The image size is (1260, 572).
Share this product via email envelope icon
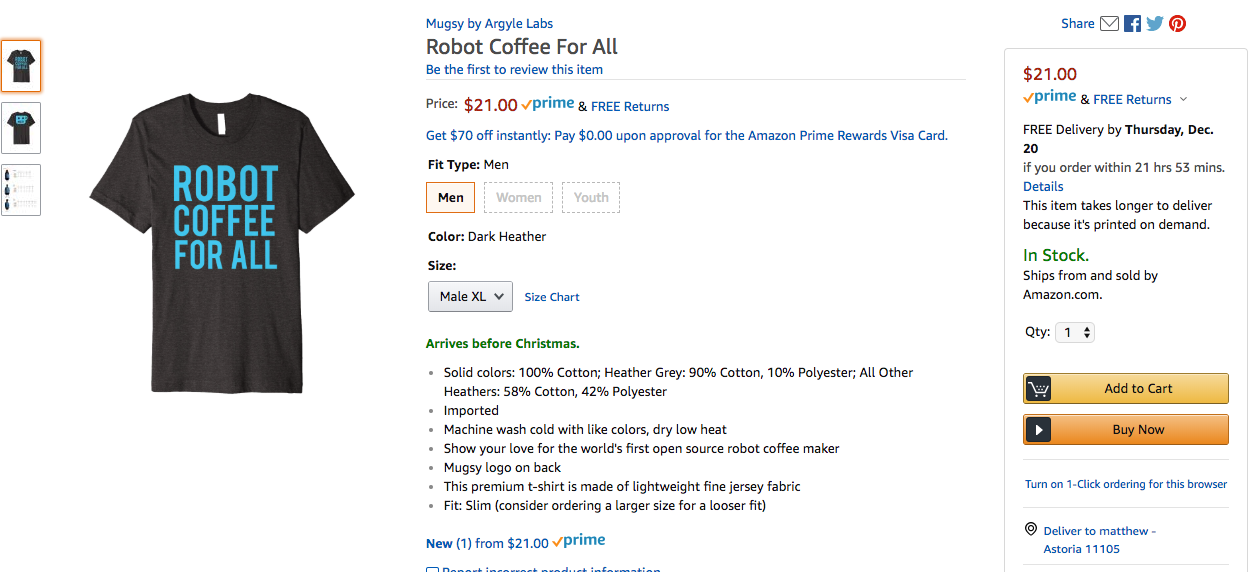pyautogui.click(x=1109, y=24)
